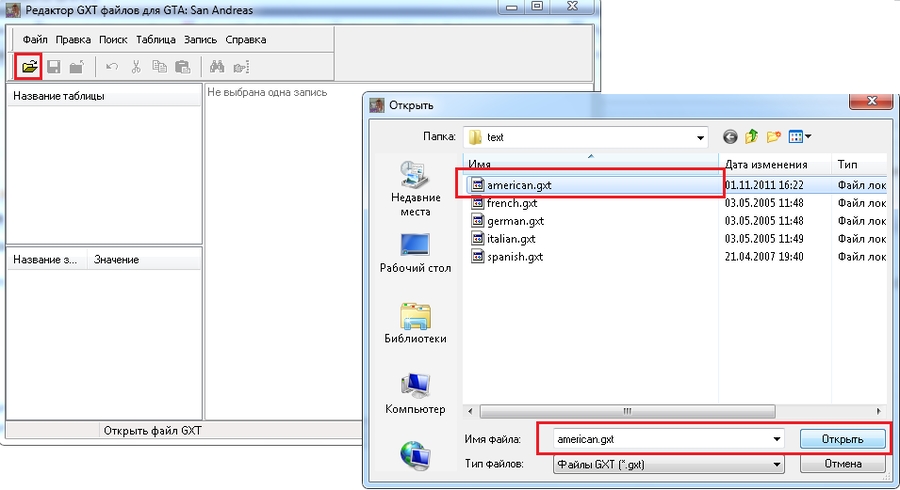Viewport: 900px width, 490px height.
Task: Click the scissors cut icon
Action: 135,67
